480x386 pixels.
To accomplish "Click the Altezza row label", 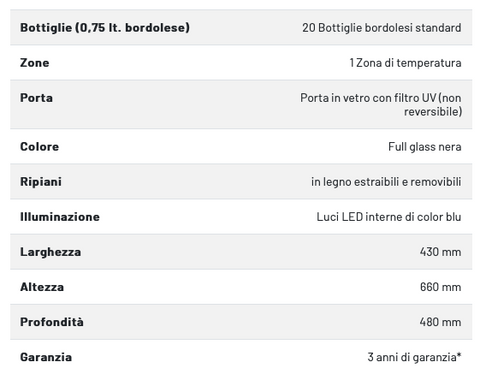I will click(42, 287).
